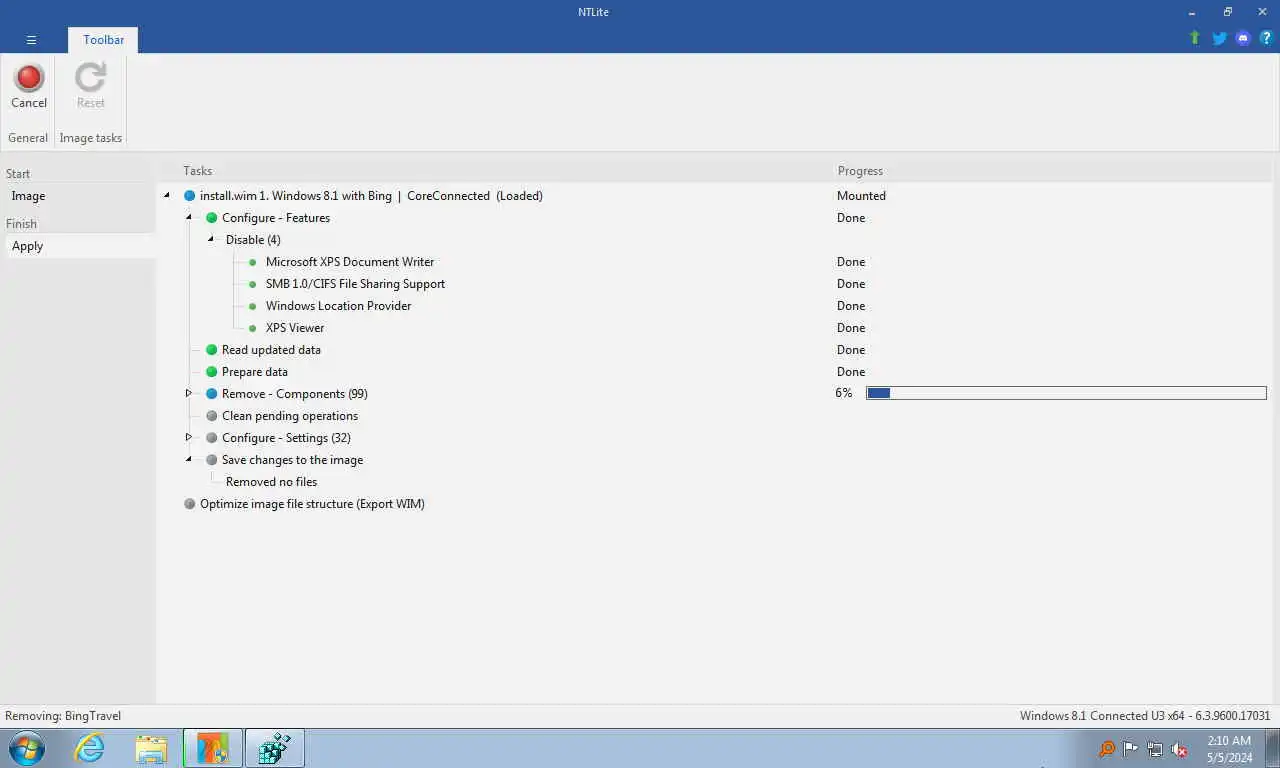Screen dimensions: 1280x768
Task: Click the 6% removal progress bar
Action: (x=1066, y=394)
